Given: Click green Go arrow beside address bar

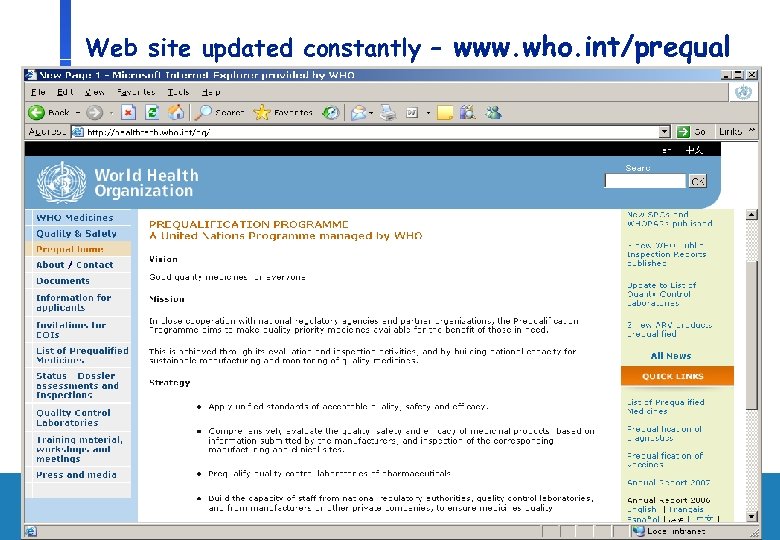Looking at the screenshot, I should click(x=683, y=132).
